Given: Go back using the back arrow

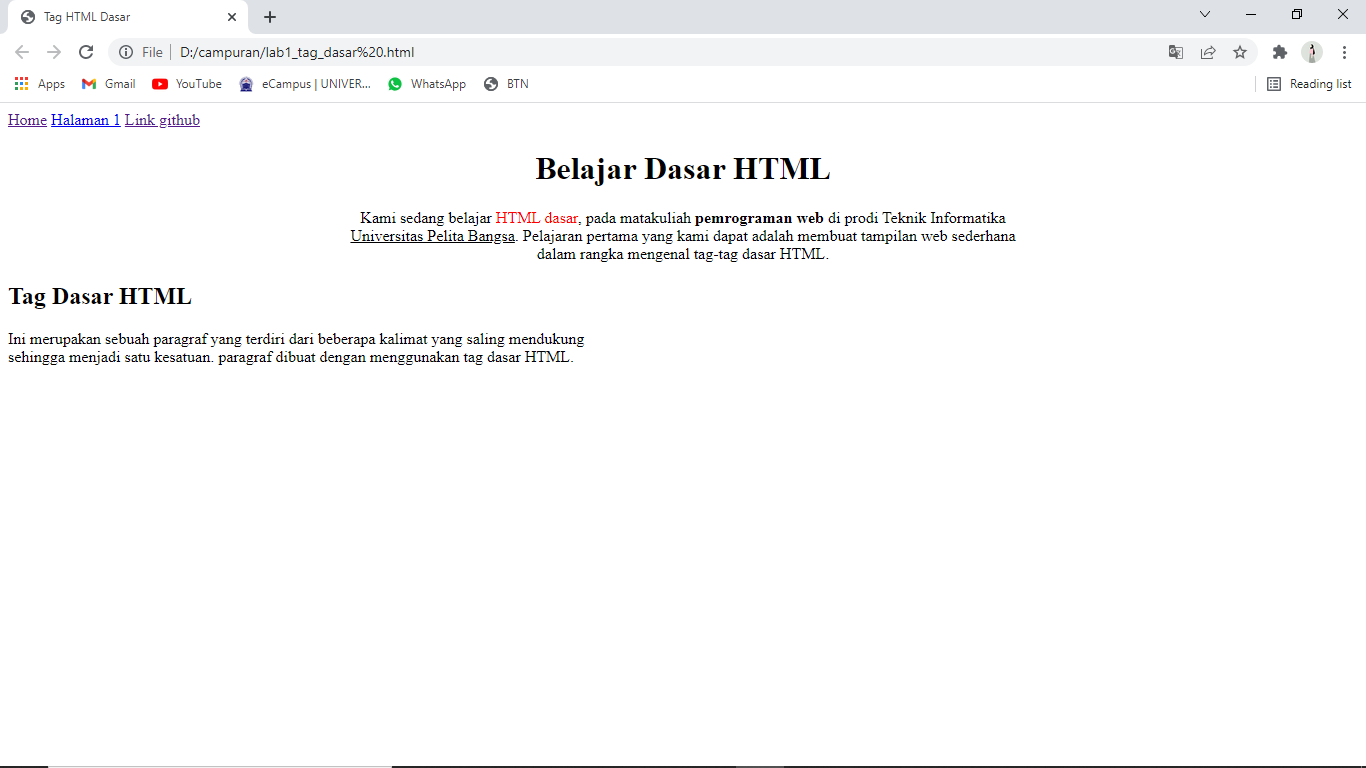Looking at the screenshot, I should 22,52.
